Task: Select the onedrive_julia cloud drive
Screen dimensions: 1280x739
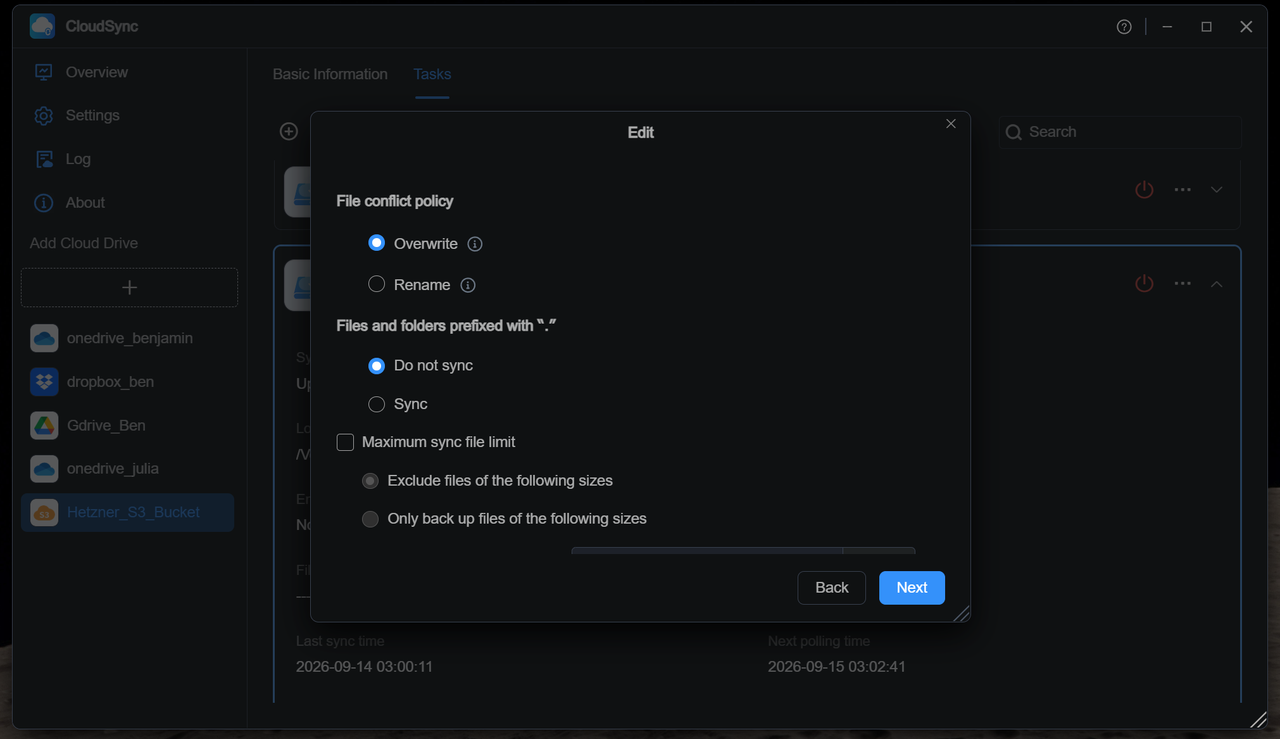Action: (x=128, y=468)
